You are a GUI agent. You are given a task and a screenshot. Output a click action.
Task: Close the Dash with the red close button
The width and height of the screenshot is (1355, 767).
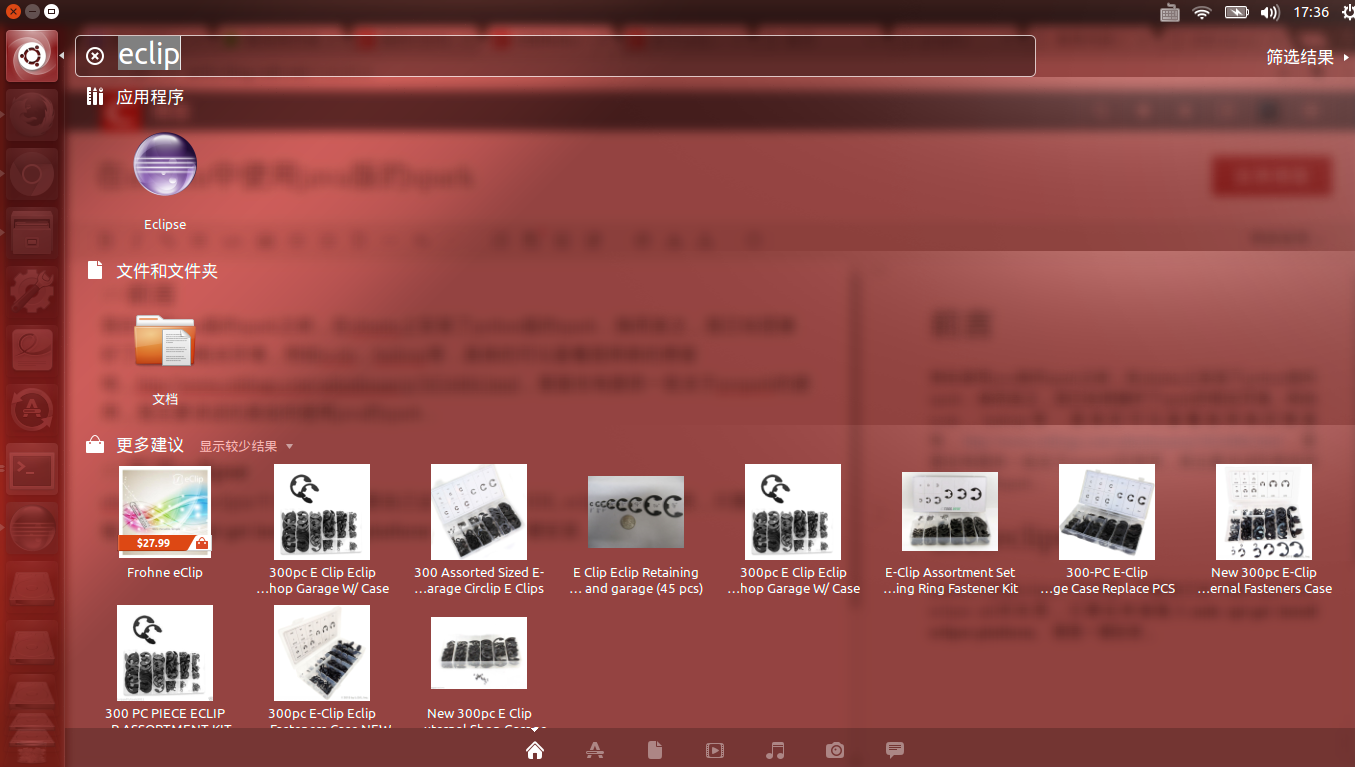tap(13, 12)
